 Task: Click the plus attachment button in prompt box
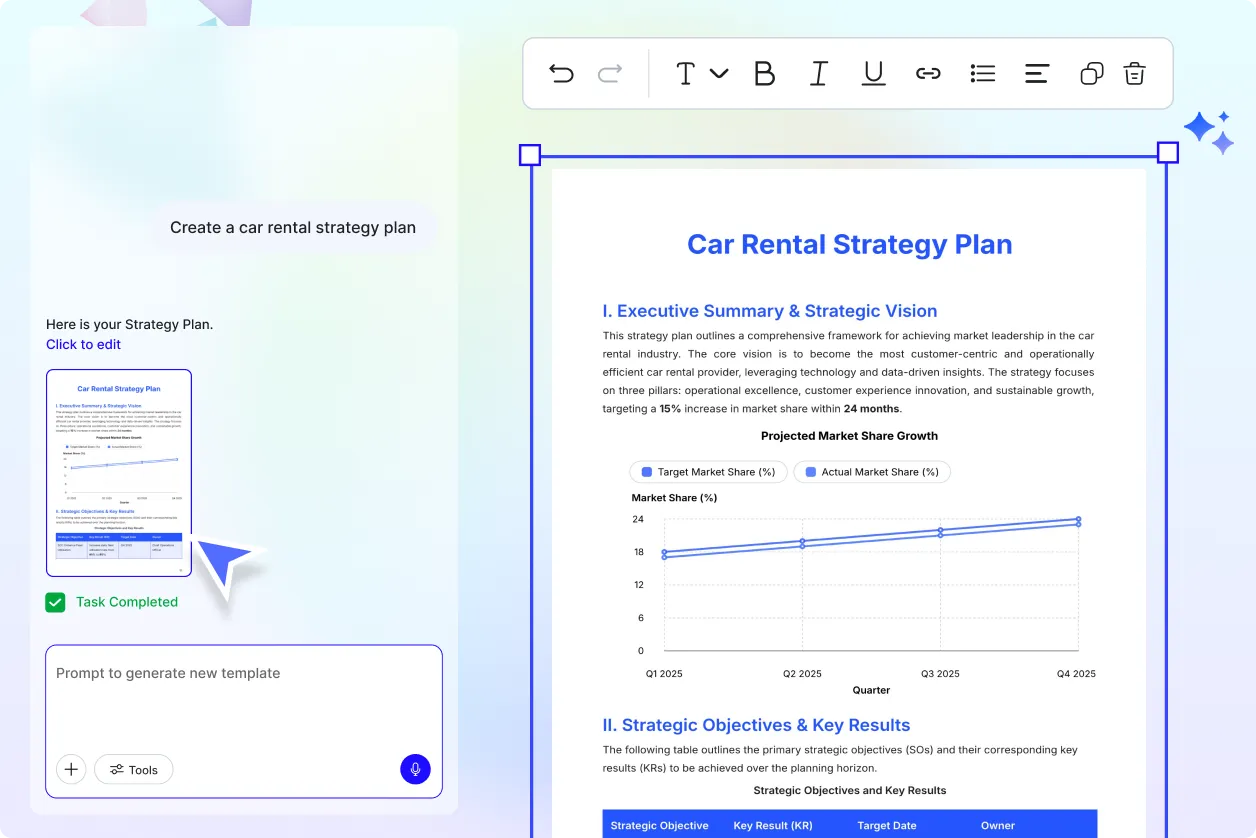(x=71, y=769)
